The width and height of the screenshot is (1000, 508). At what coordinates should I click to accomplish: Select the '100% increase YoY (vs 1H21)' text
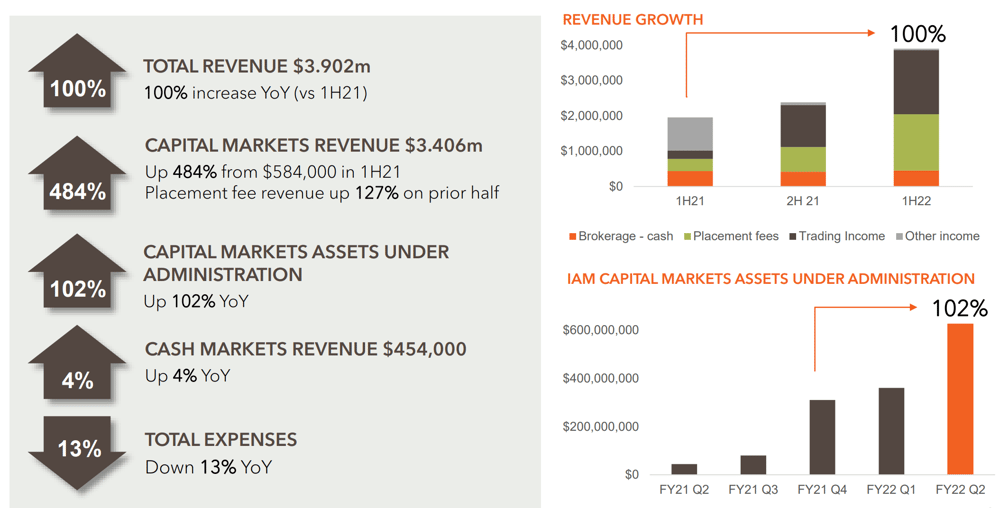[x=256, y=93]
